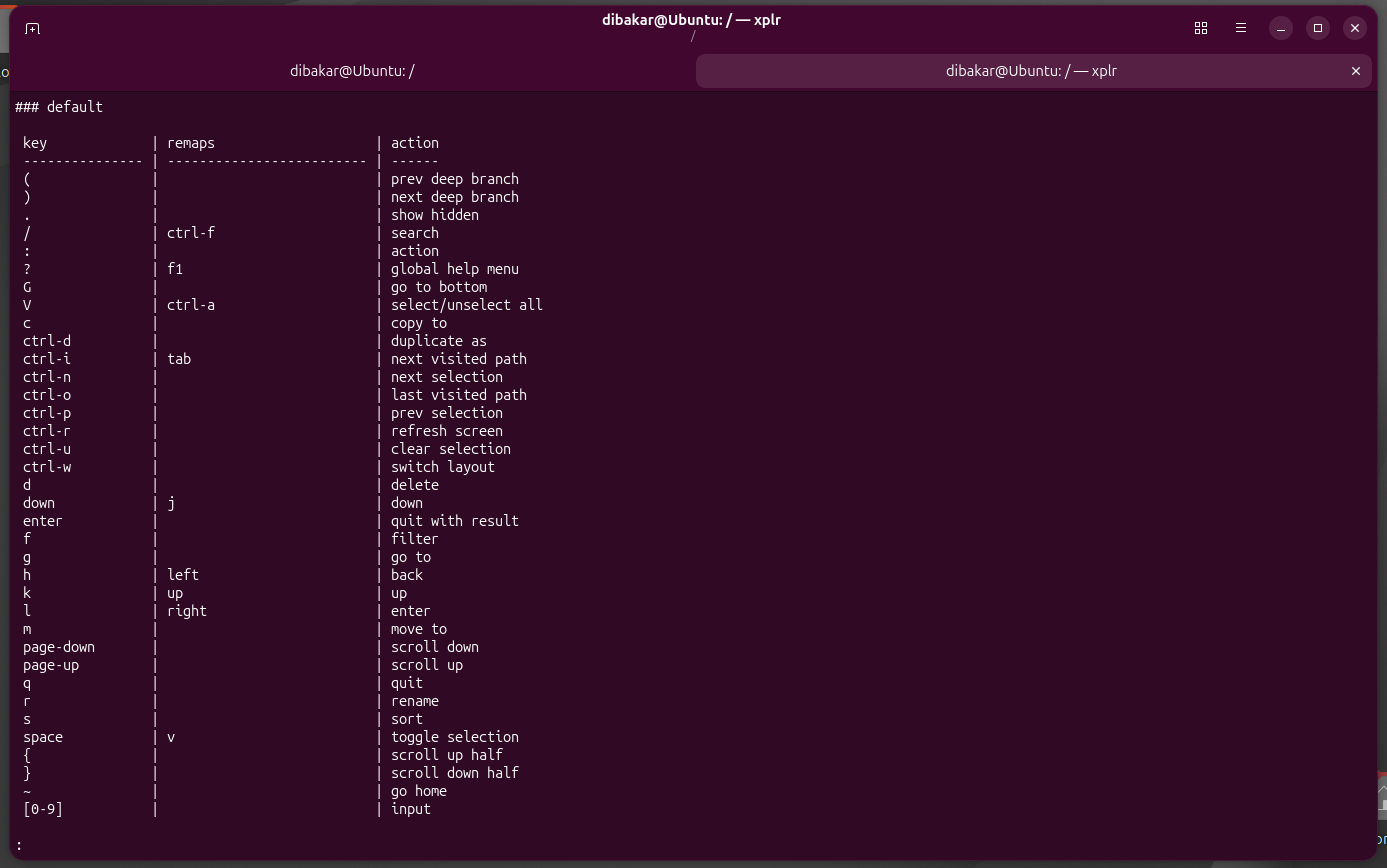Viewport: 1387px width, 868px height.
Task: Click 'switch layout' action text
Action: pos(443,467)
